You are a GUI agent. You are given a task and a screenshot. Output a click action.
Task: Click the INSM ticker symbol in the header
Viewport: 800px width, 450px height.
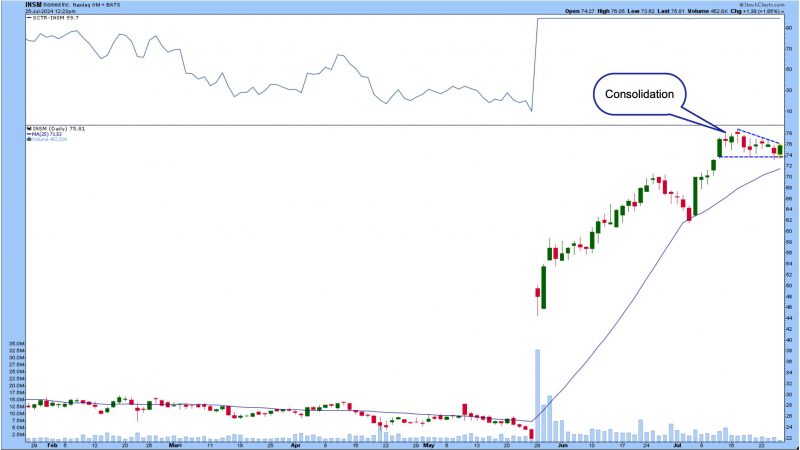click(33, 5)
